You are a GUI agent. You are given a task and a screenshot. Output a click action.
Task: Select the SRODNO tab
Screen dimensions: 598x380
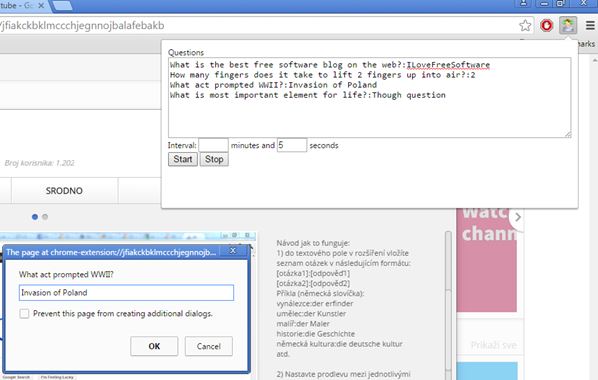[x=64, y=191]
